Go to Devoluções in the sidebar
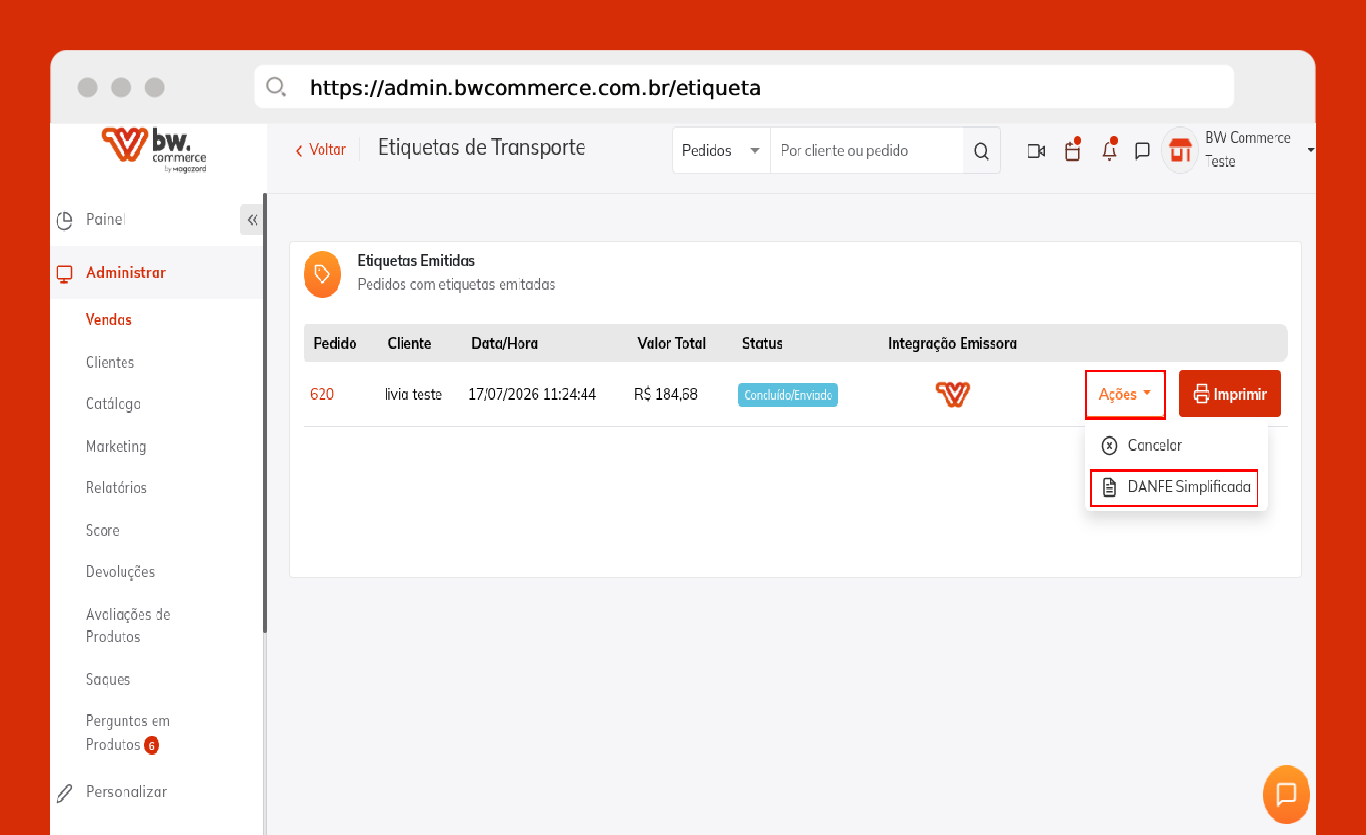 click(x=120, y=572)
